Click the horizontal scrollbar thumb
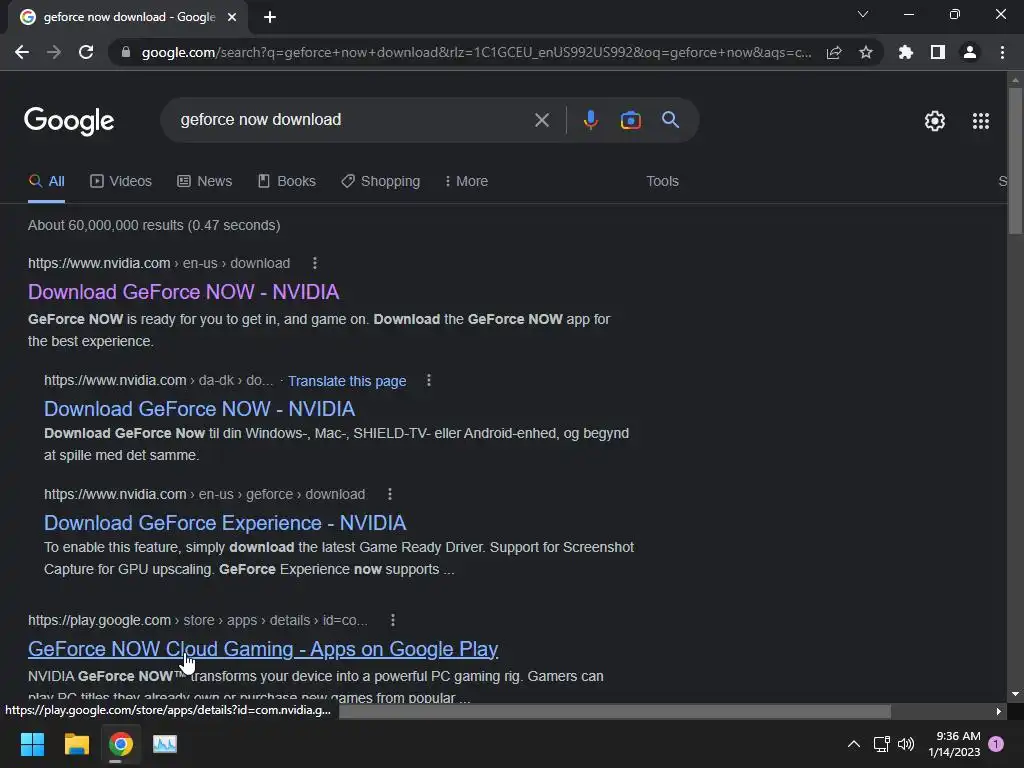The height and width of the screenshot is (768, 1024). click(615, 711)
